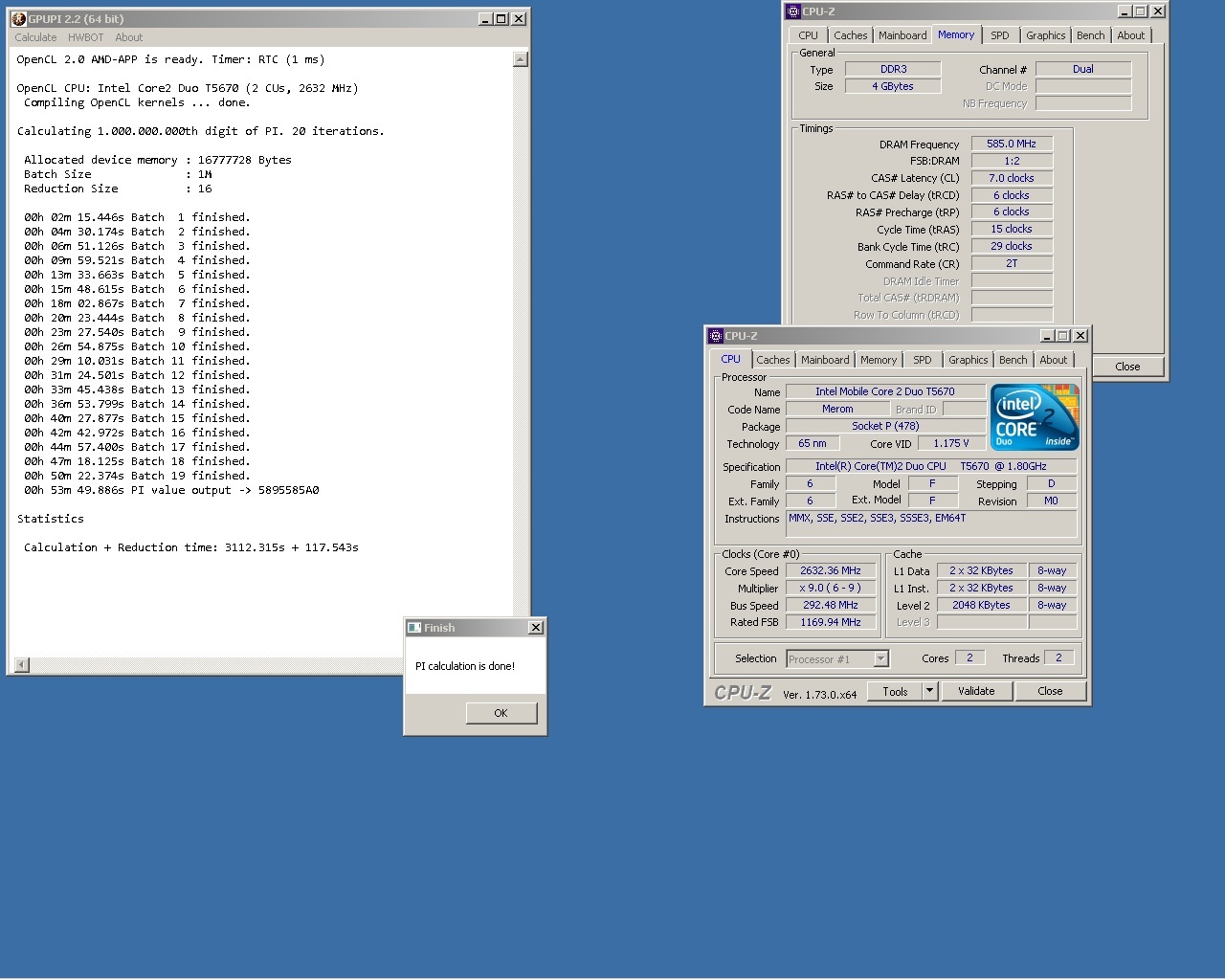This screenshot has height=980, width=1225.
Task: Click Close button in back CPU-Z Memory window
Action: [1127, 367]
